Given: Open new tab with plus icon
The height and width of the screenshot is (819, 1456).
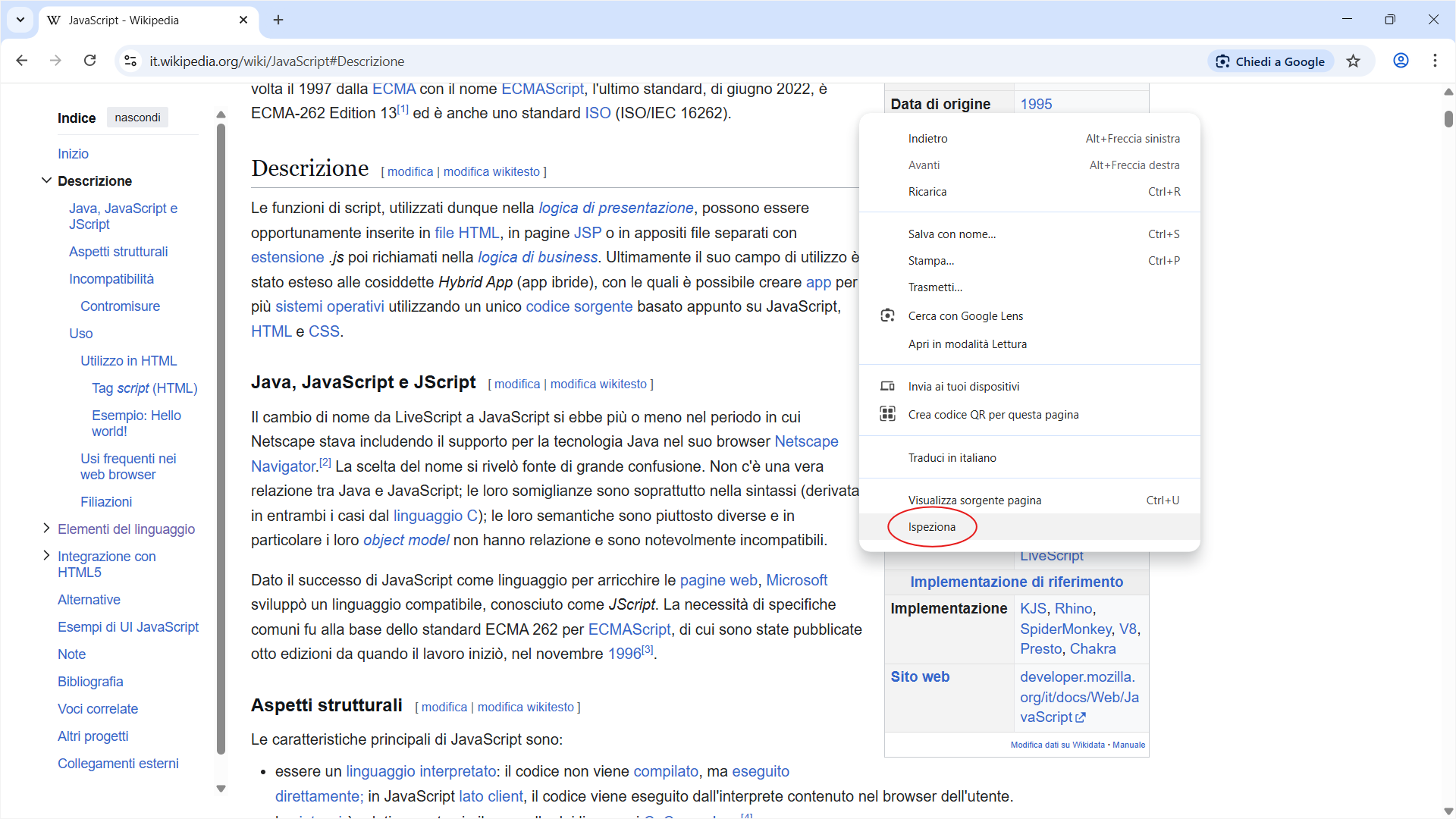Looking at the screenshot, I should pos(278,20).
